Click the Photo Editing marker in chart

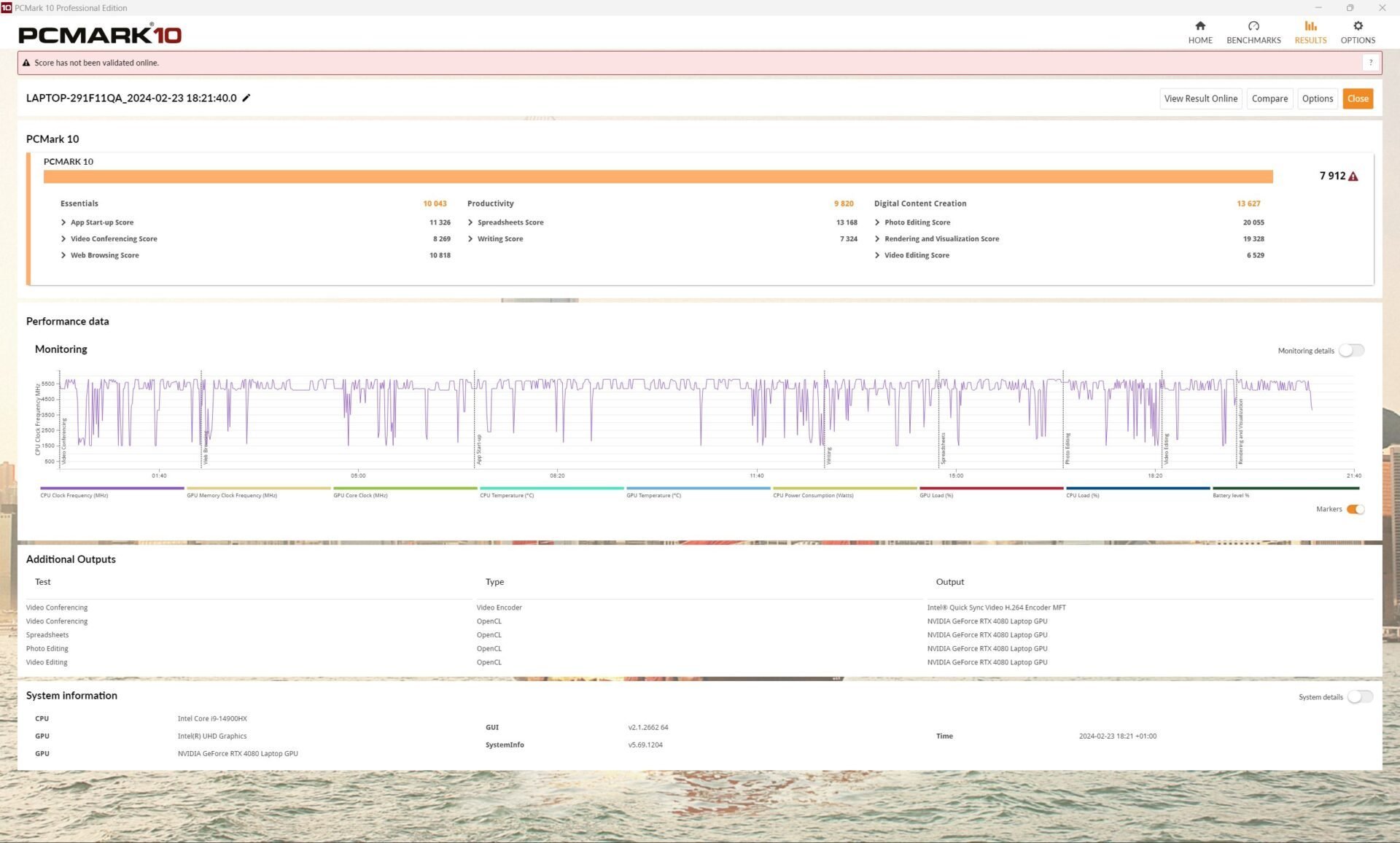click(x=1067, y=448)
